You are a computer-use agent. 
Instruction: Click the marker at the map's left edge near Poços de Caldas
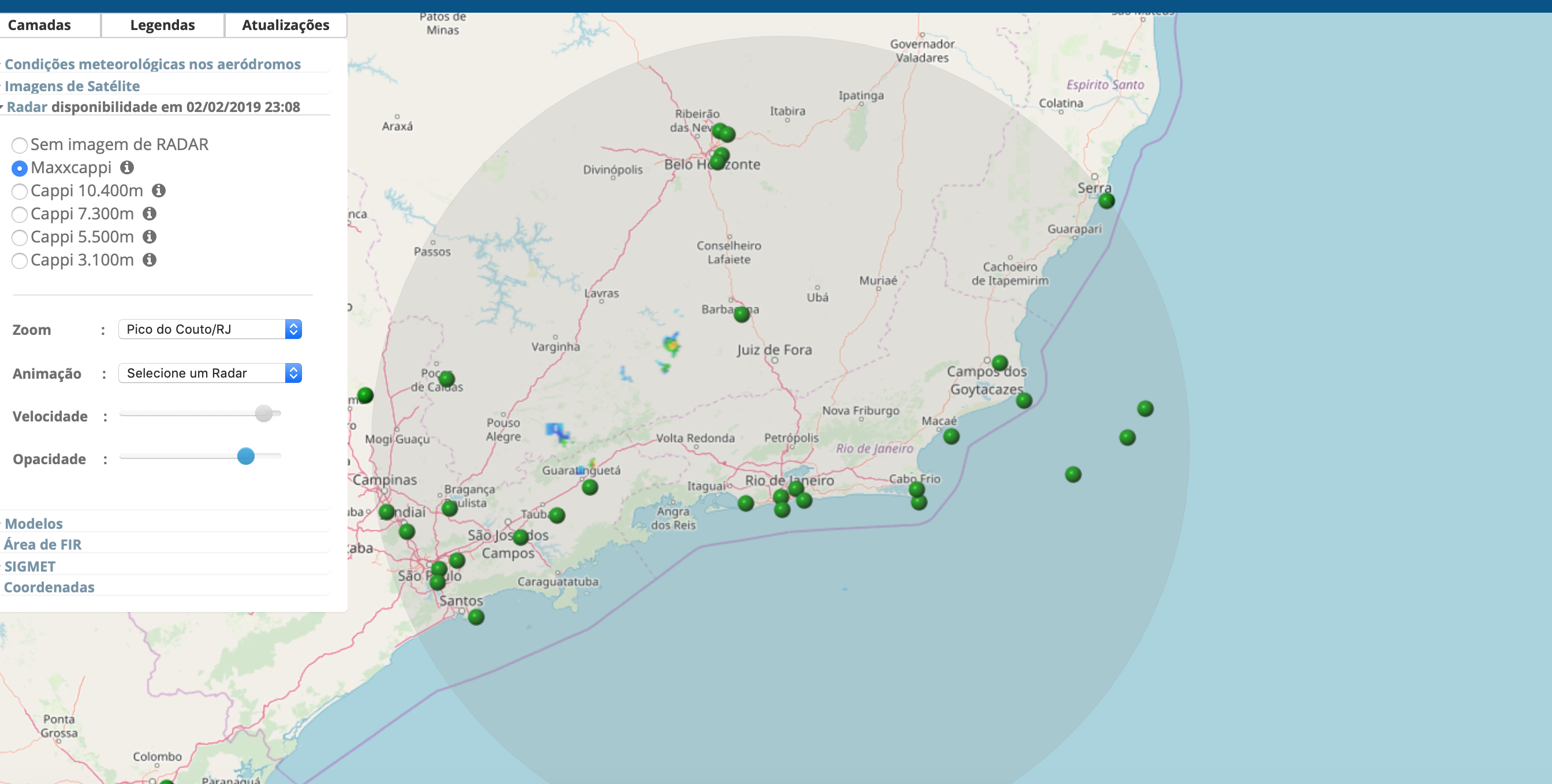point(365,395)
